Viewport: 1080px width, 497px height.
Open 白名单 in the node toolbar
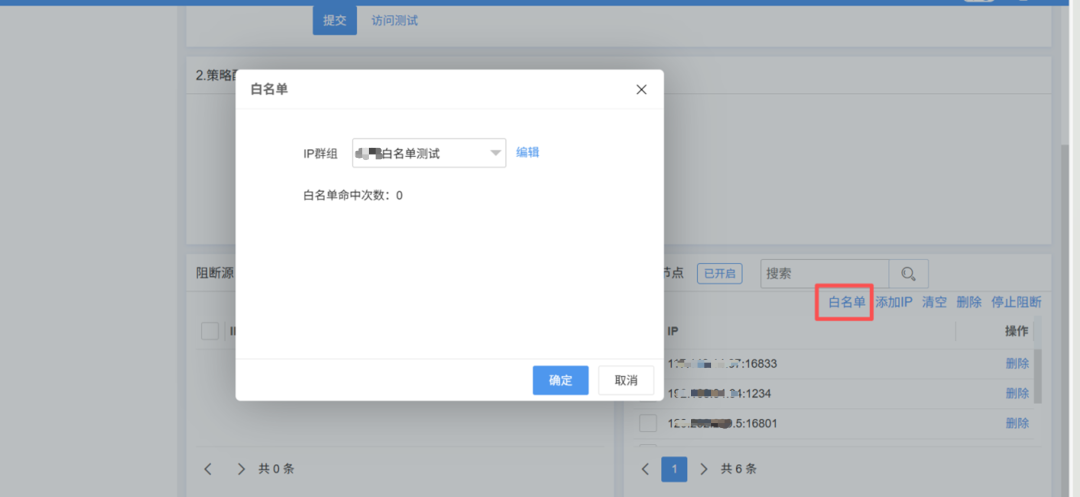coord(847,302)
